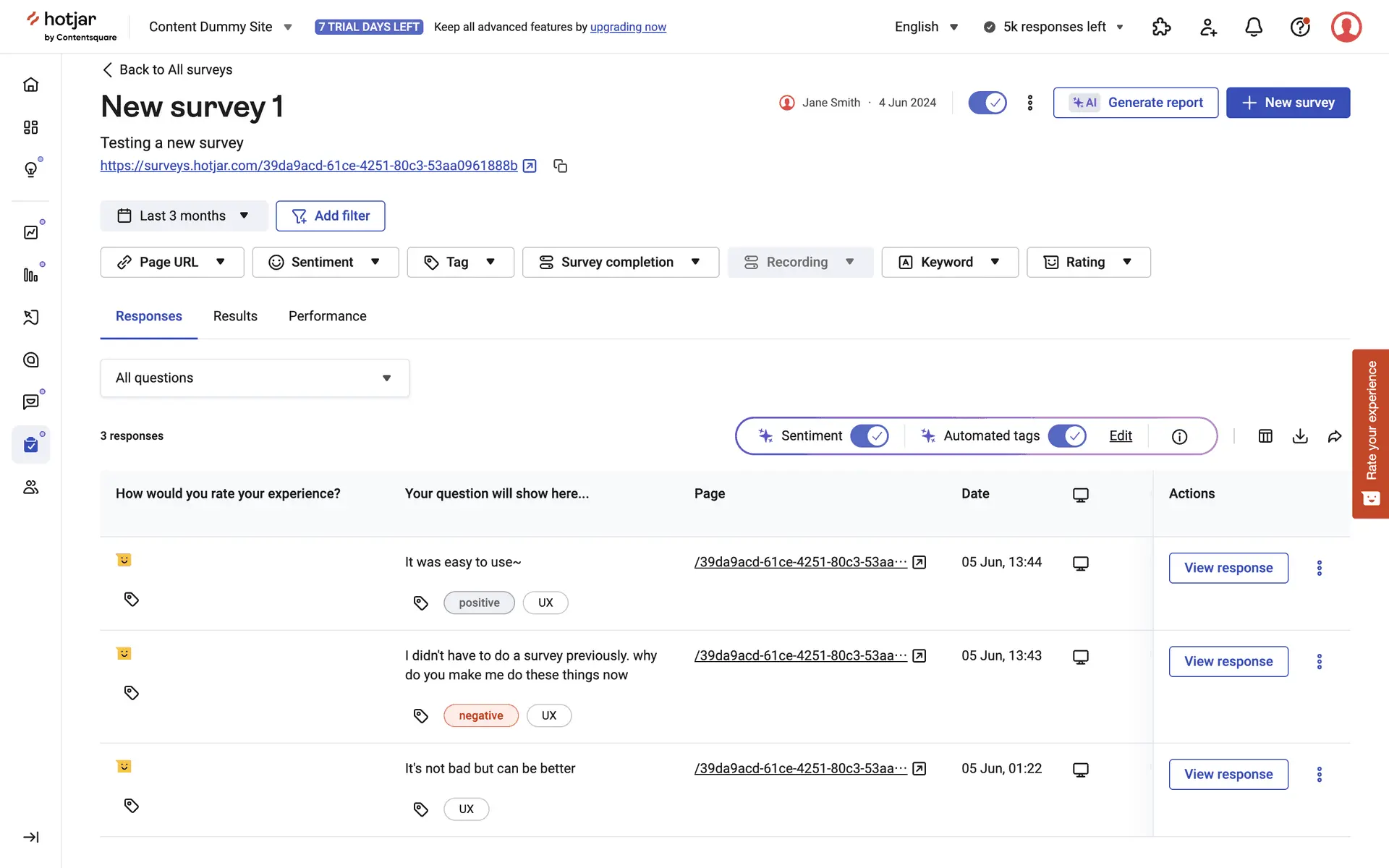Toggle the survey active switch
The height and width of the screenshot is (868, 1389).
pos(987,103)
